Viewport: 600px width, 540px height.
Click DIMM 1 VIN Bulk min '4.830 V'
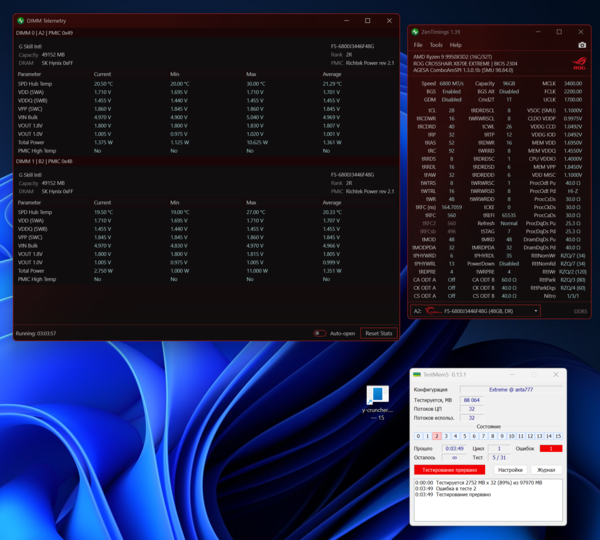[179, 246]
